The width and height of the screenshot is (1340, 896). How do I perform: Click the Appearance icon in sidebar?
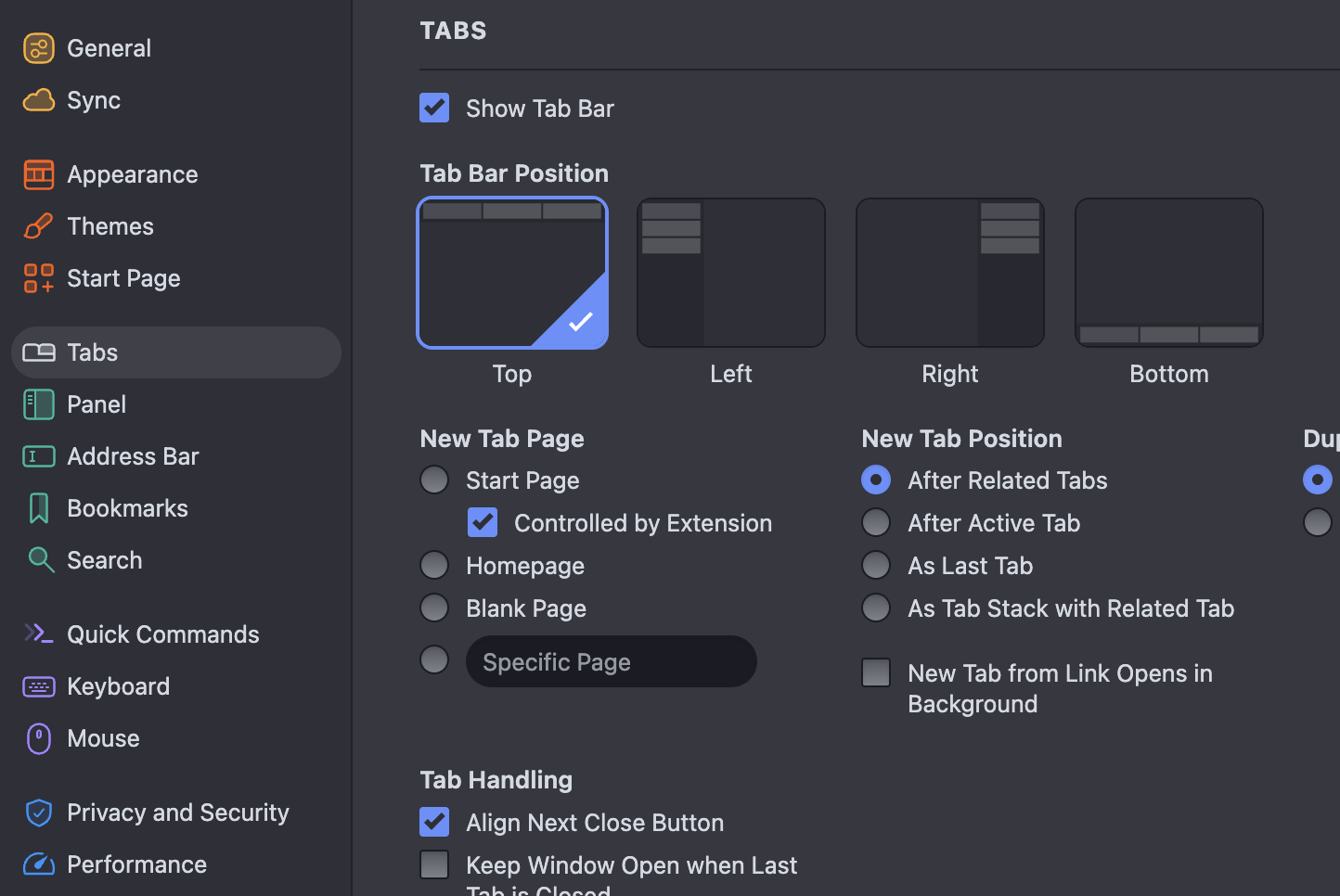pyautogui.click(x=39, y=174)
